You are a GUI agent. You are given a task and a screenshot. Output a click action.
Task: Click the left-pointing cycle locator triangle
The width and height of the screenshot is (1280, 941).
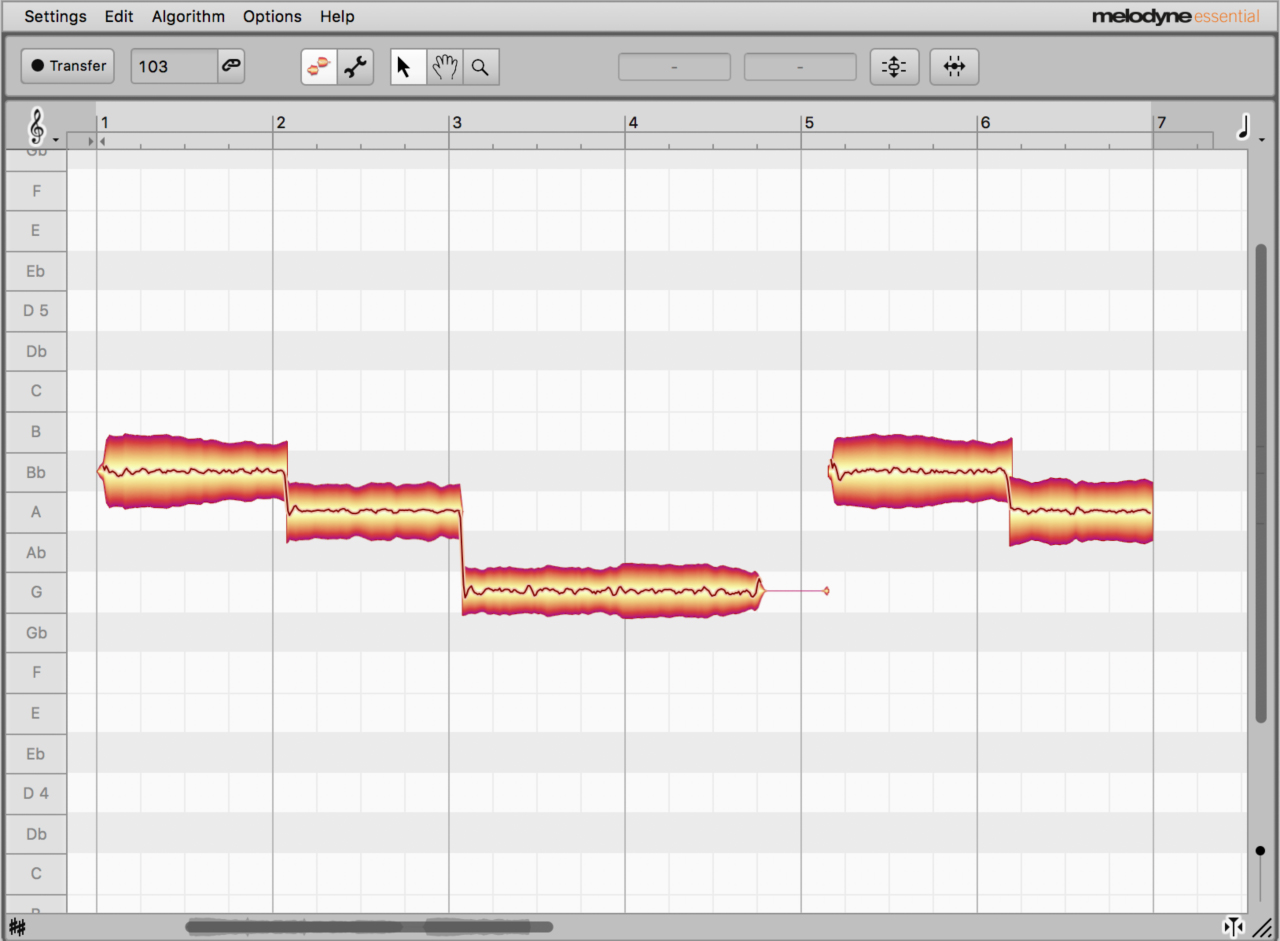102,142
